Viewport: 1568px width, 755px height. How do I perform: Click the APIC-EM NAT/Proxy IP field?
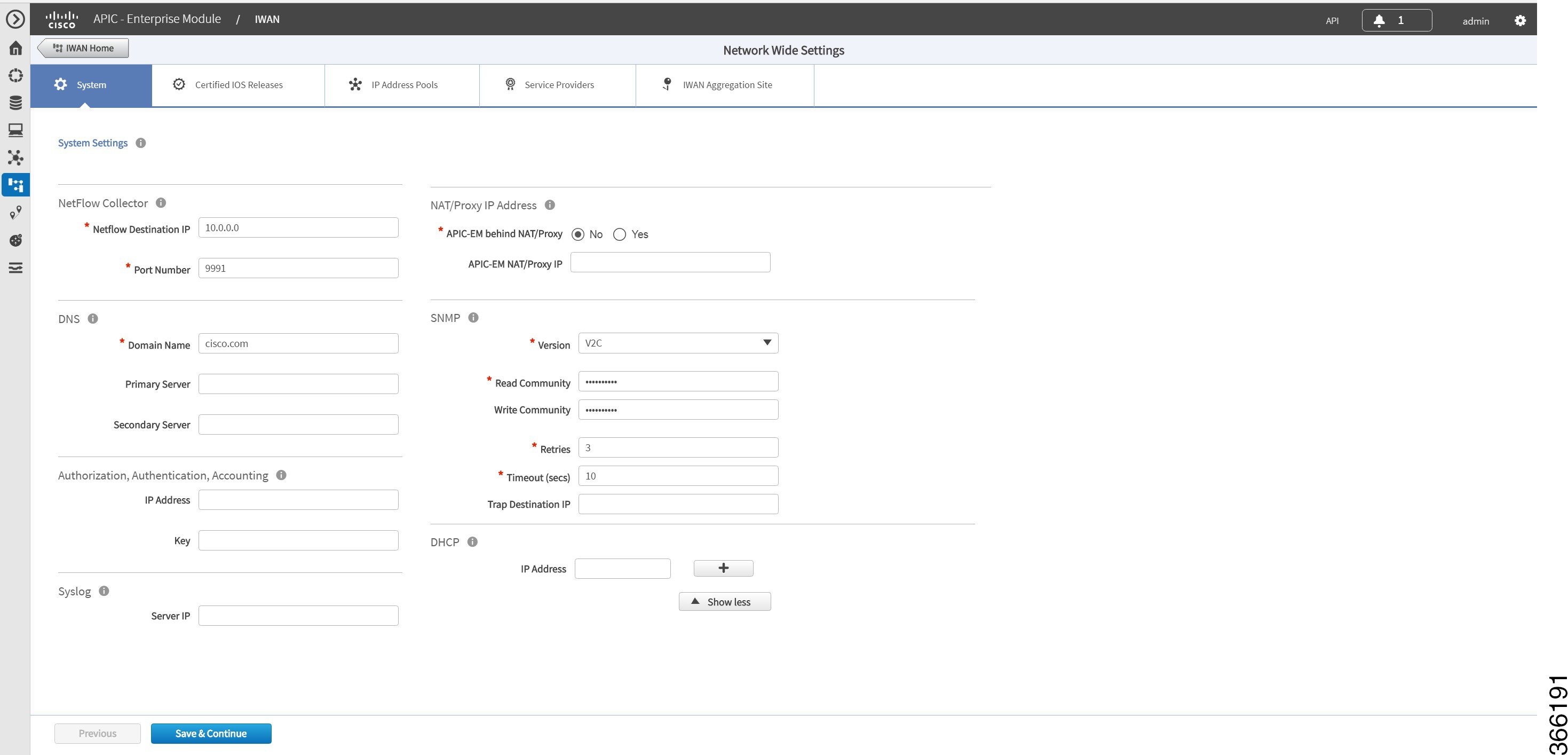(670, 262)
